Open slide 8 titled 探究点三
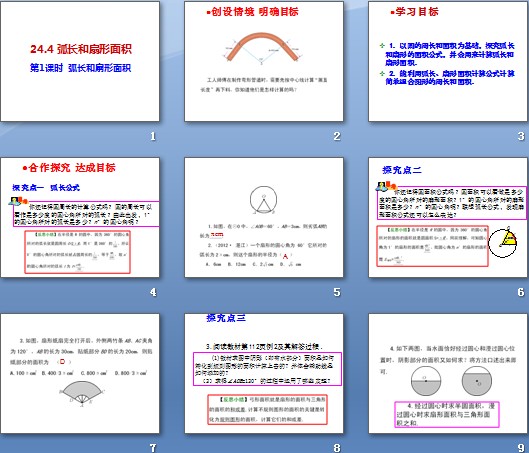This screenshot has height=453, width=529. (264, 373)
